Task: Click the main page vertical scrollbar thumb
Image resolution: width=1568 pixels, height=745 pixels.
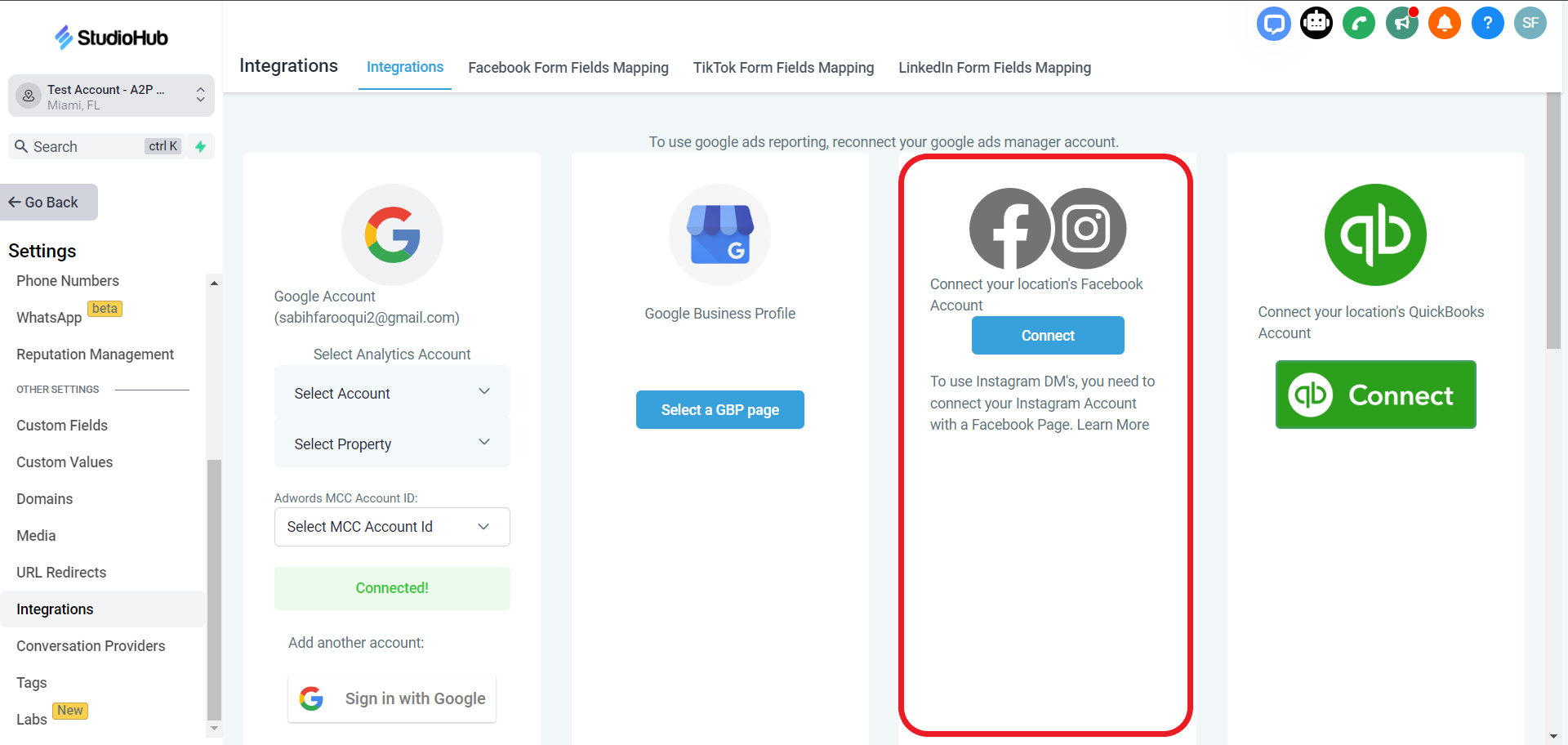Action: pos(1553,221)
